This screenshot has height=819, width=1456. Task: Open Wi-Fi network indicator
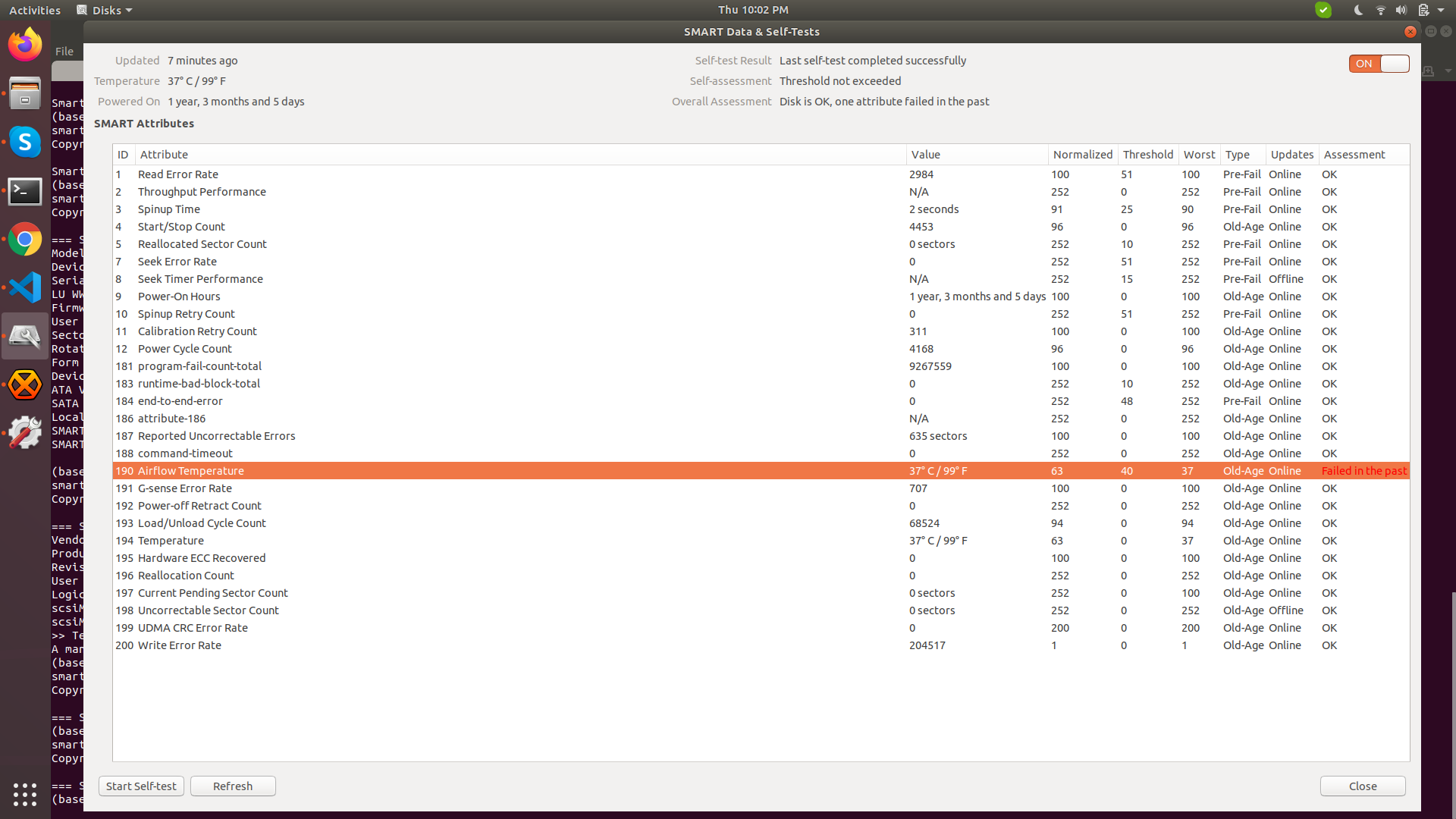click(x=1380, y=10)
